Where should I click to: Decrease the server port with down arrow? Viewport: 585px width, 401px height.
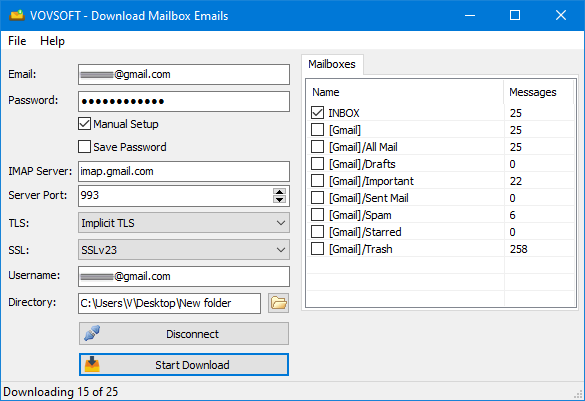click(279, 199)
